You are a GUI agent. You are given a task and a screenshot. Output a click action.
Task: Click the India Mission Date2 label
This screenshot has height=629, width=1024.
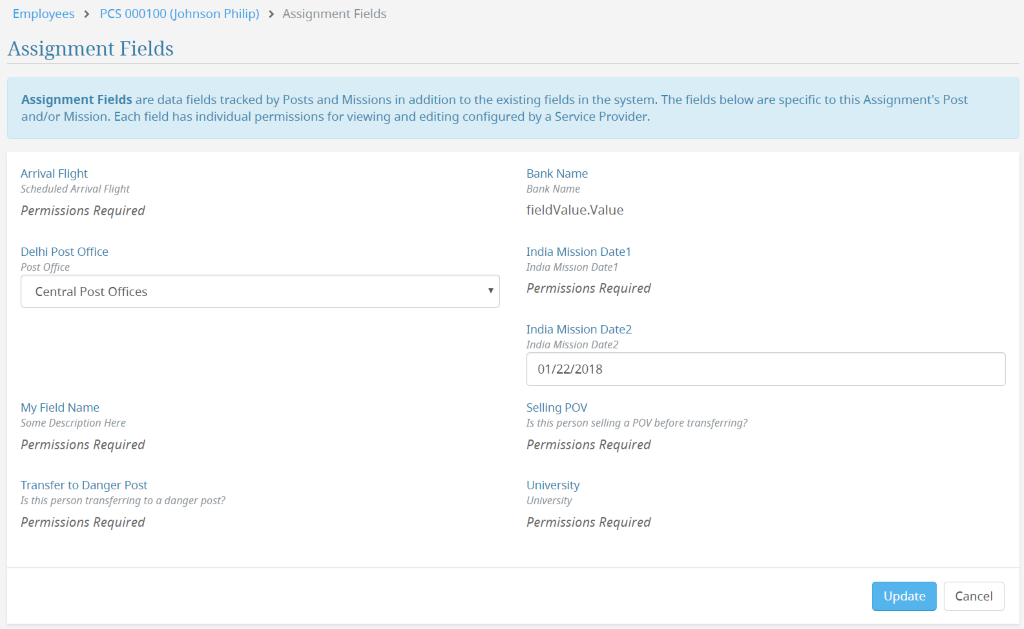click(x=579, y=329)
